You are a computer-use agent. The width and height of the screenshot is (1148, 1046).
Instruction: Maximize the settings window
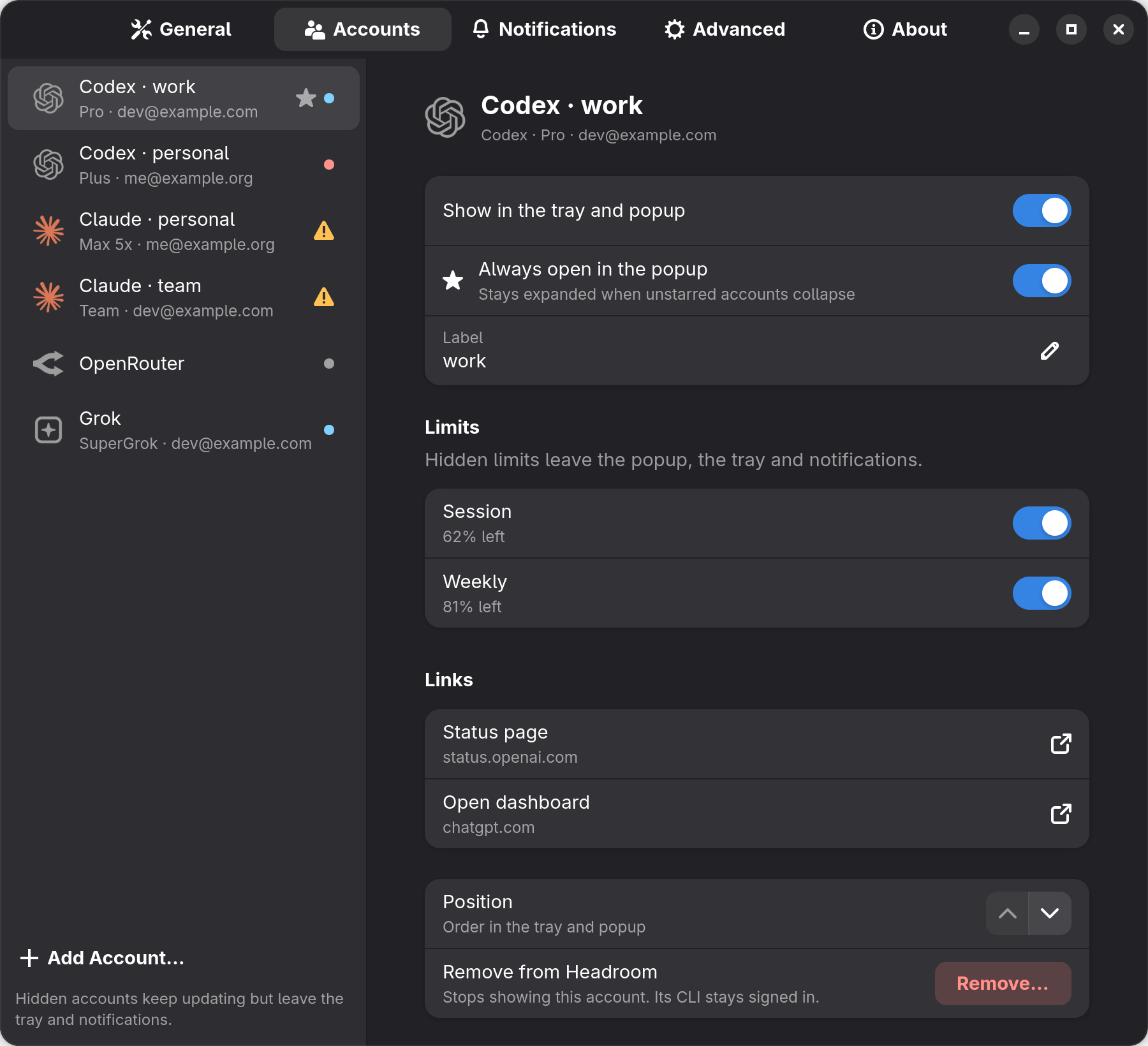click(1071, 29)
